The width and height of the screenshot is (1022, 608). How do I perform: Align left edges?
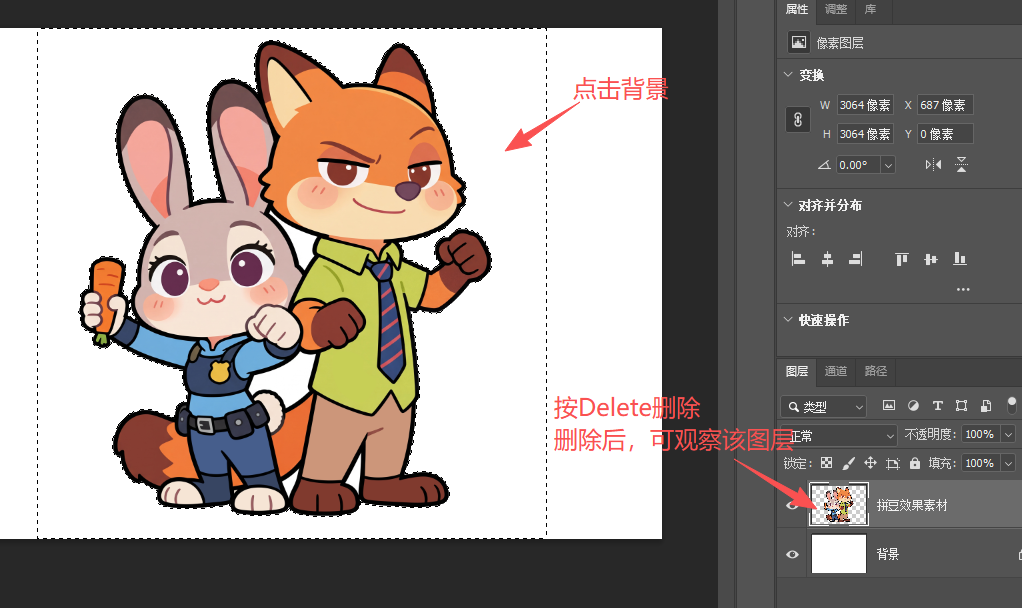point(798,259)
